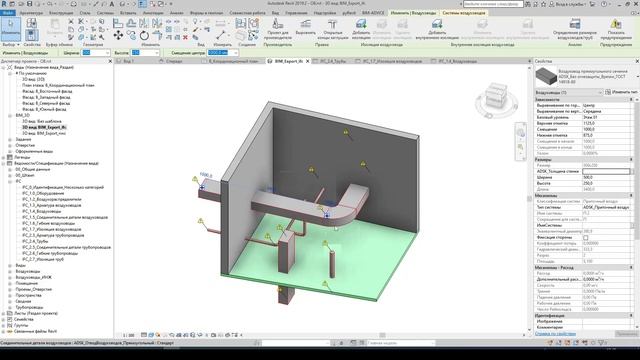This screenshot has height=360, width=640.
Task: Click the red Delete X icon
Action: [x=185, y=37]
